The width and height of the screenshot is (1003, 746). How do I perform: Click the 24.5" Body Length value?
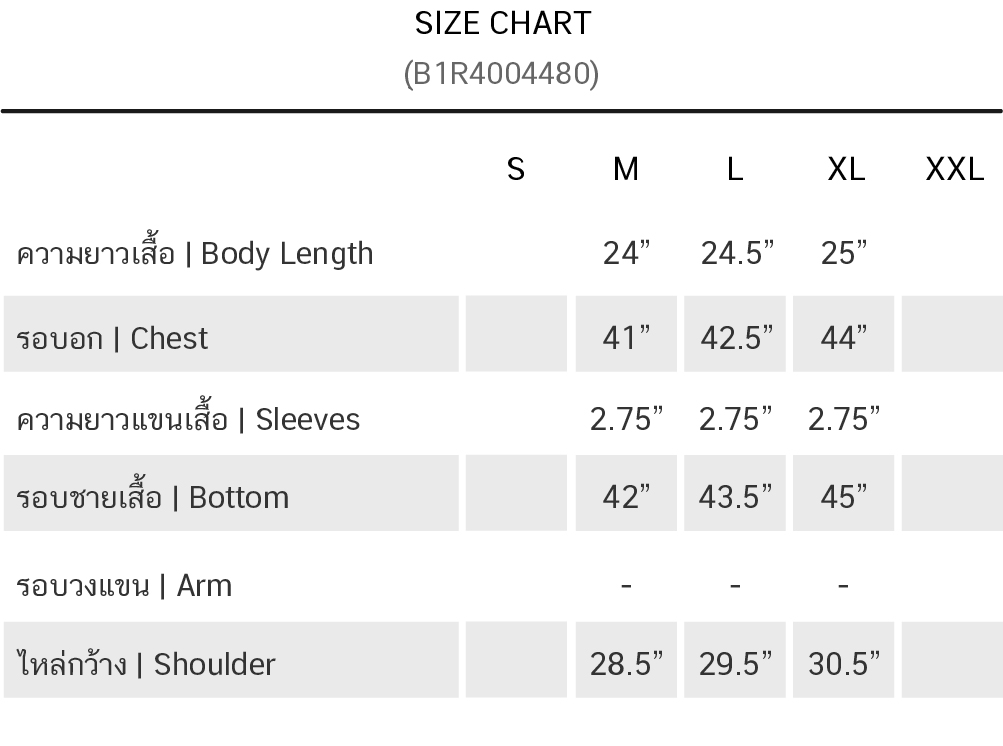[x=737, y=253]
